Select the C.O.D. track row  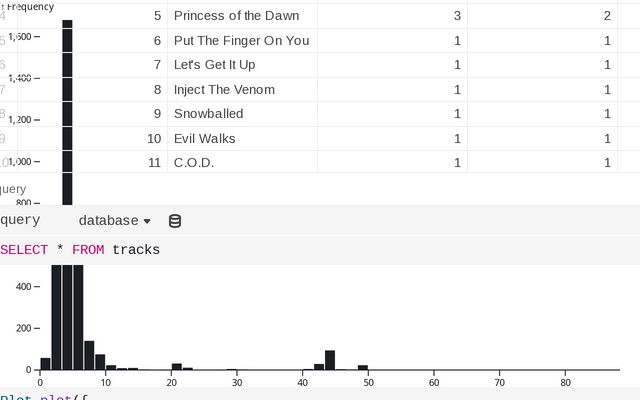click(x=194, y=162)
